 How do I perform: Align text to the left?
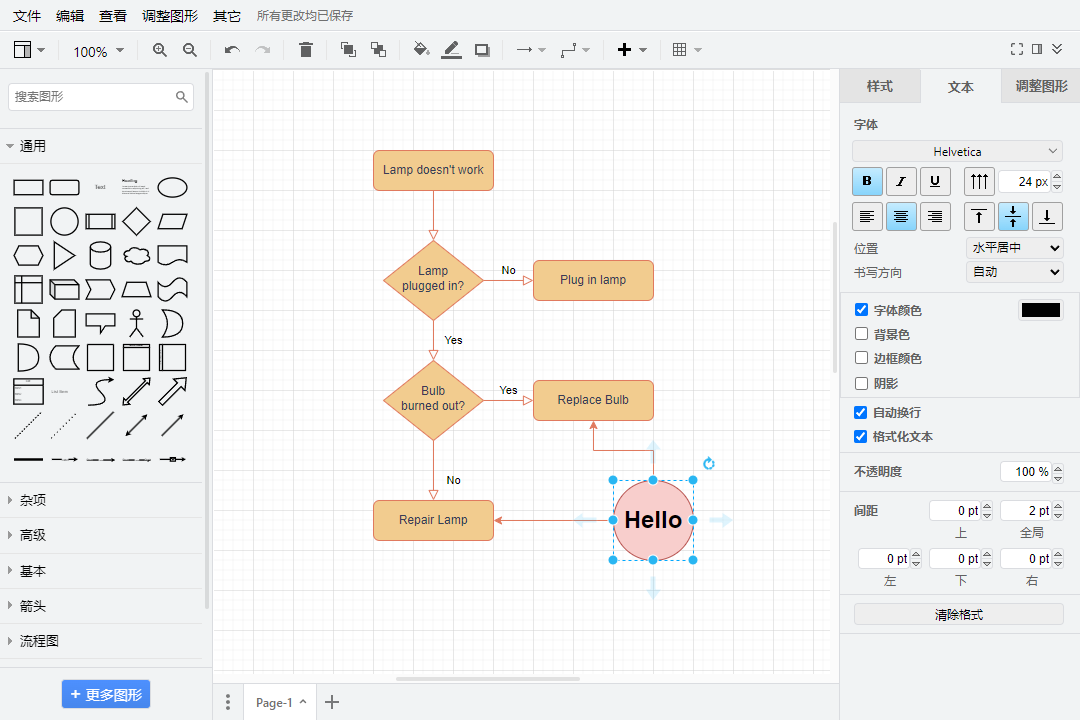[x=867, y=216]
